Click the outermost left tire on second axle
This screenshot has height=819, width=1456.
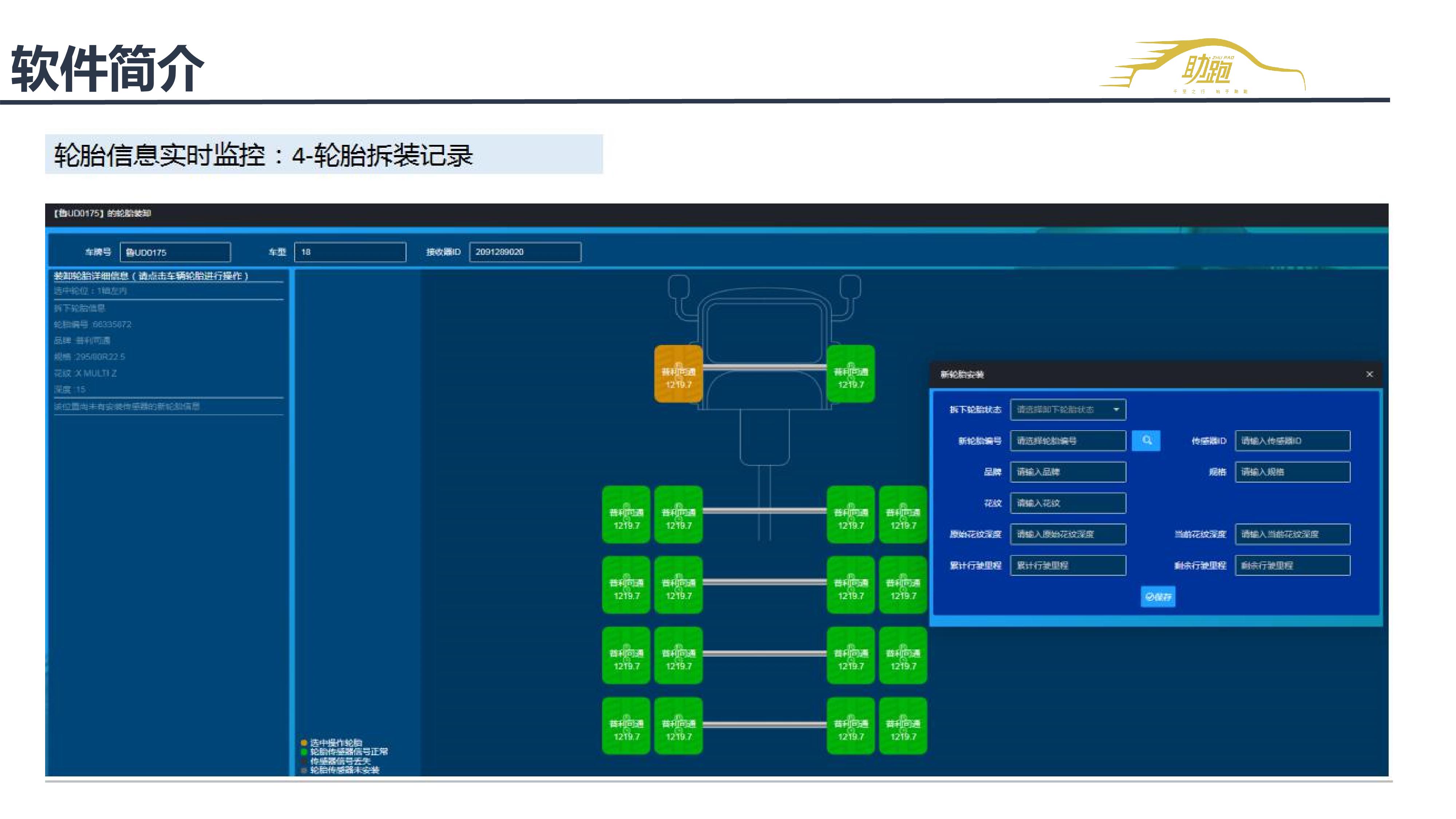(x=626, y=514)
